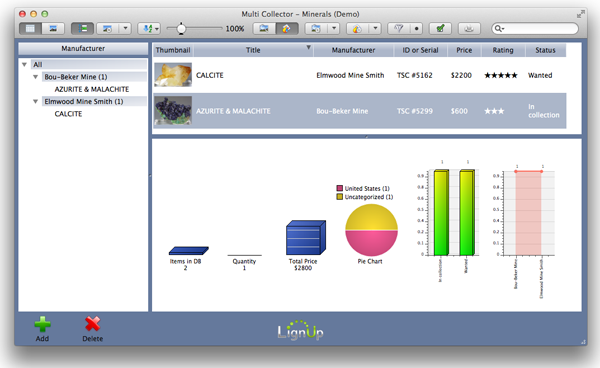The width and height of the screenshot is (600, 368).
Task: Click the Manufacturer sidebar header
Action: point(83,49)
